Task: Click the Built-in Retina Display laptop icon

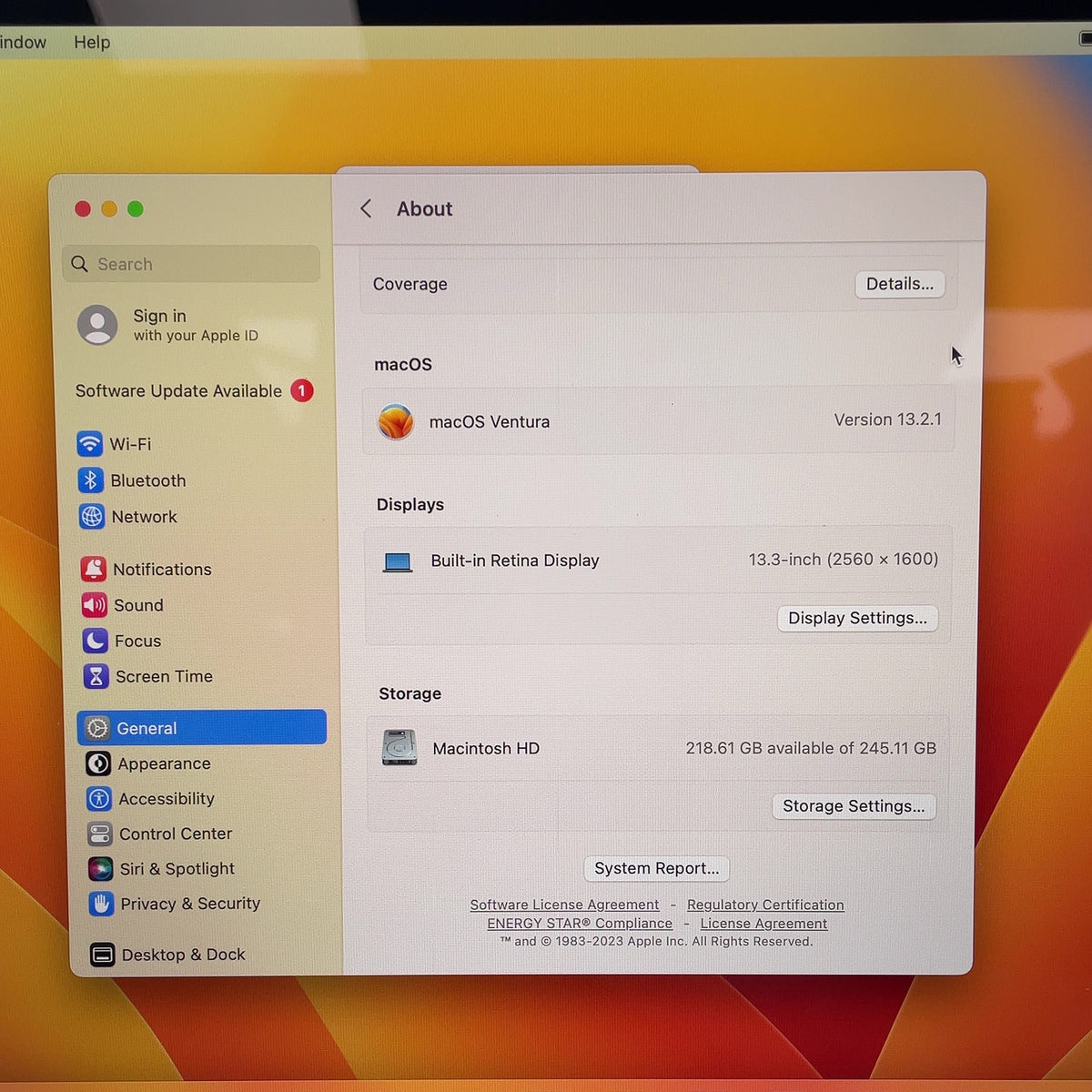Action: pos(398,561)
